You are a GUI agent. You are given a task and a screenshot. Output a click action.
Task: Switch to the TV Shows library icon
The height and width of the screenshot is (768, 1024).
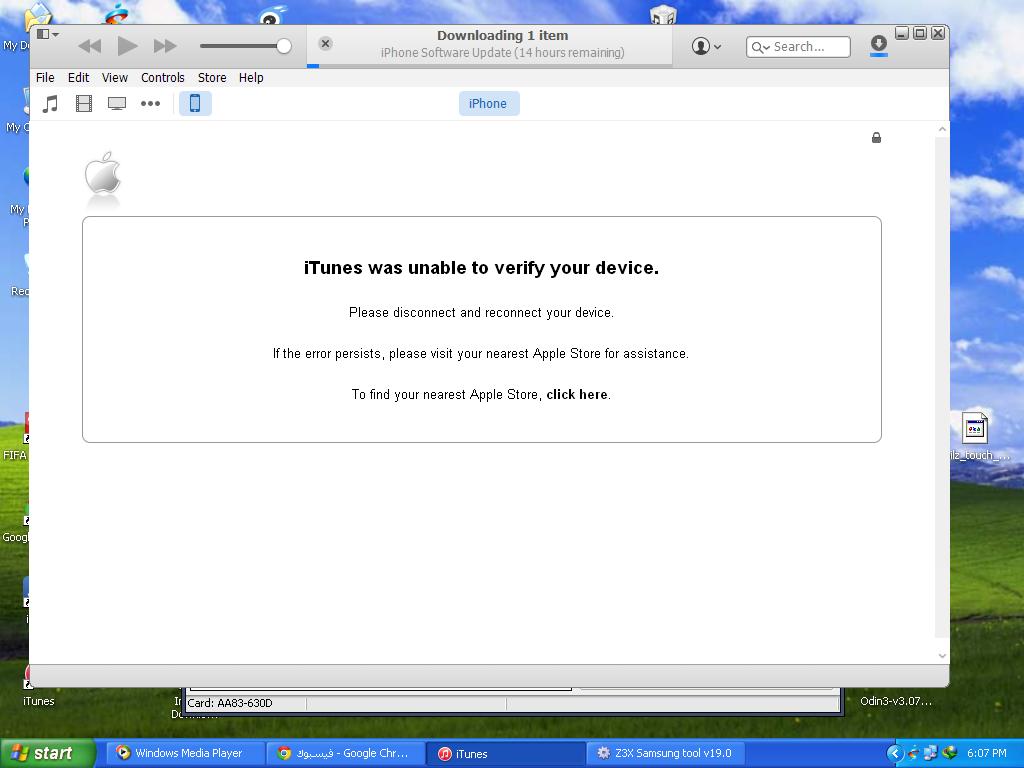click(117, 104)
